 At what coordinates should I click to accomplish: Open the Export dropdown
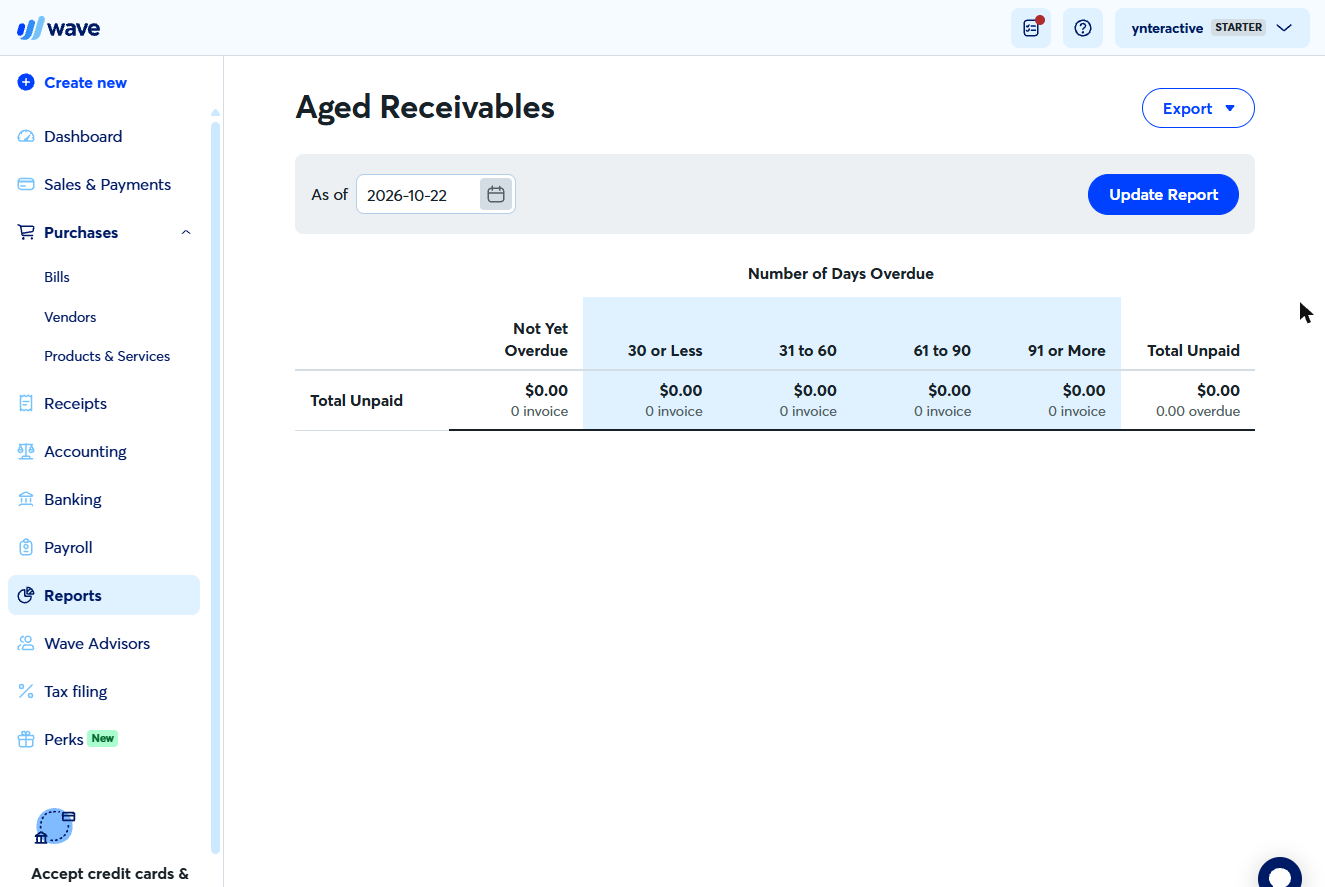(x=1198, y=109)
